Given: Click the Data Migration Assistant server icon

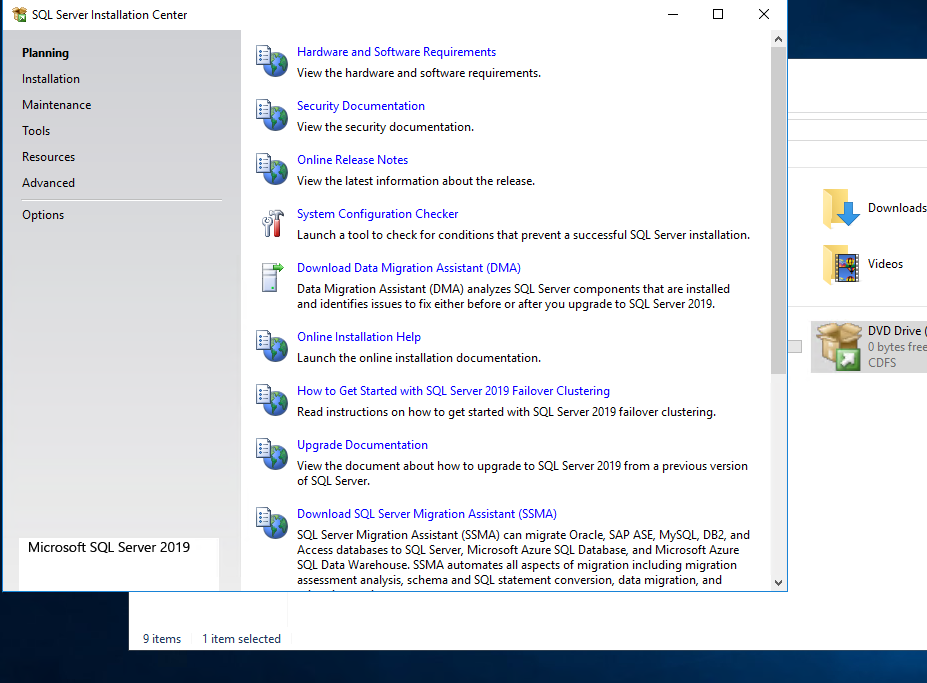Looking at the screenshot, I should pos(272,277).
